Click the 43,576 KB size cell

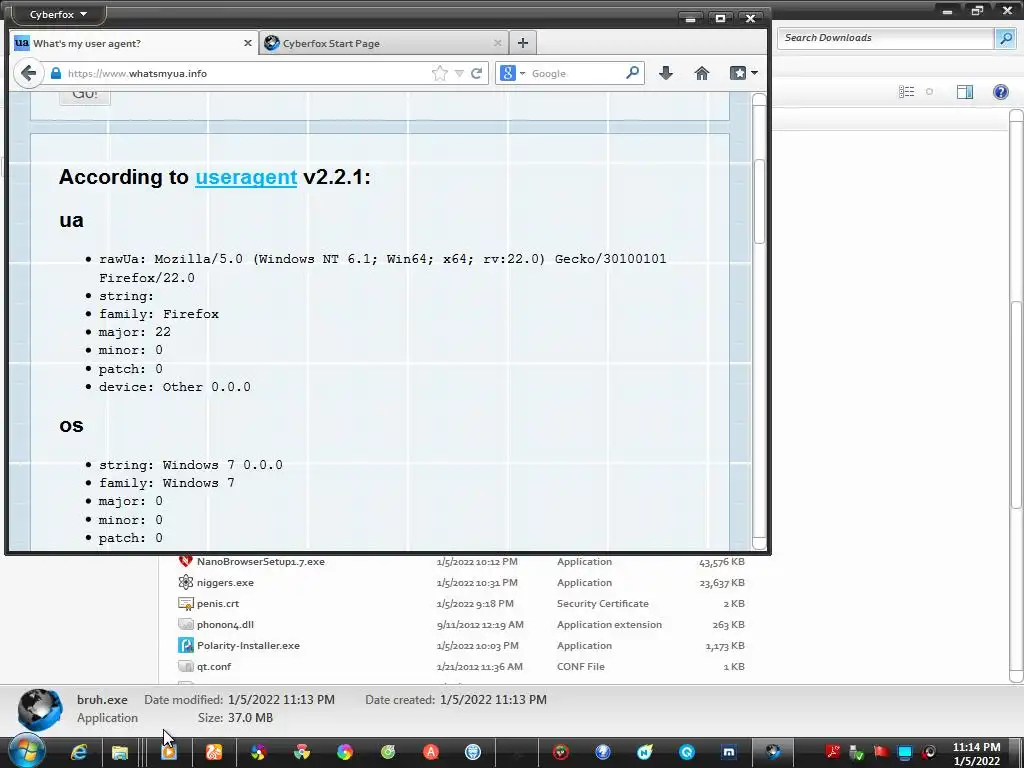[x=722, y=562]
